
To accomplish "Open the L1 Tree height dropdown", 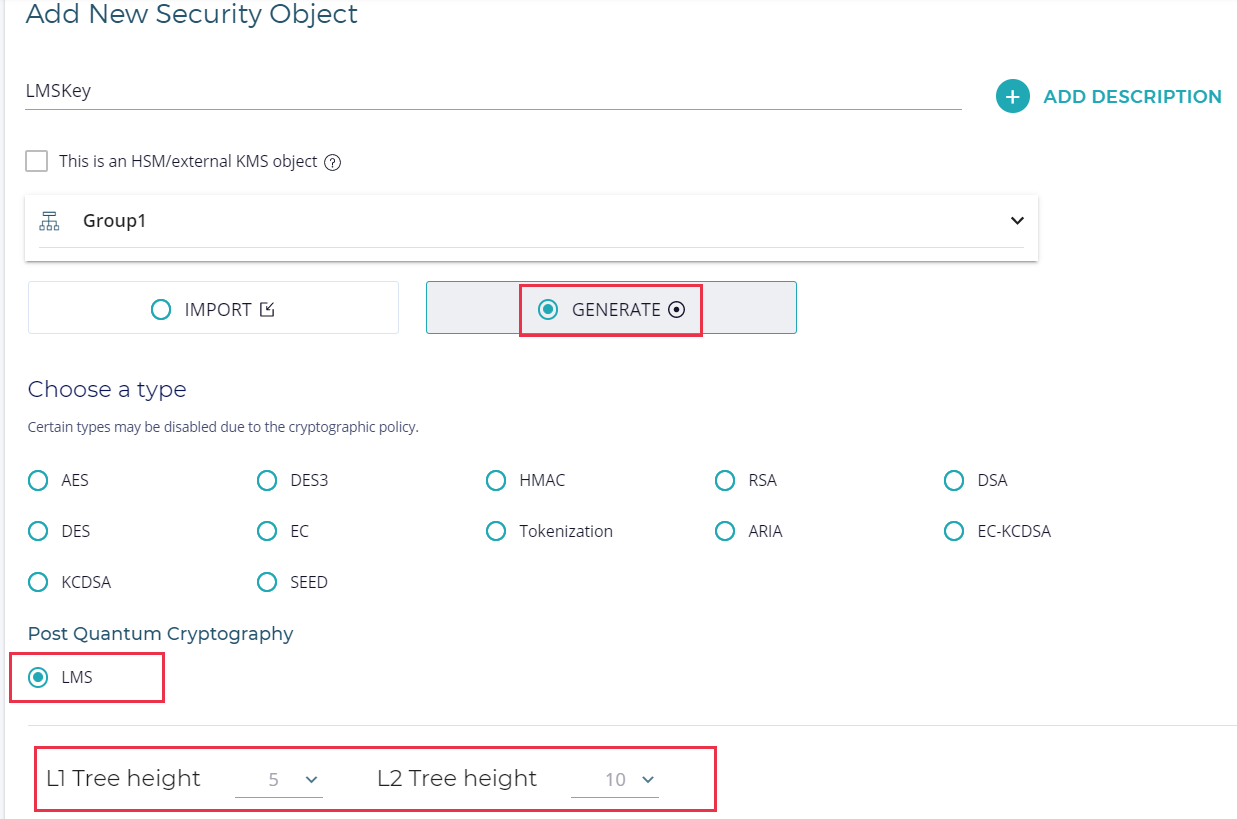I will (279, 780).
